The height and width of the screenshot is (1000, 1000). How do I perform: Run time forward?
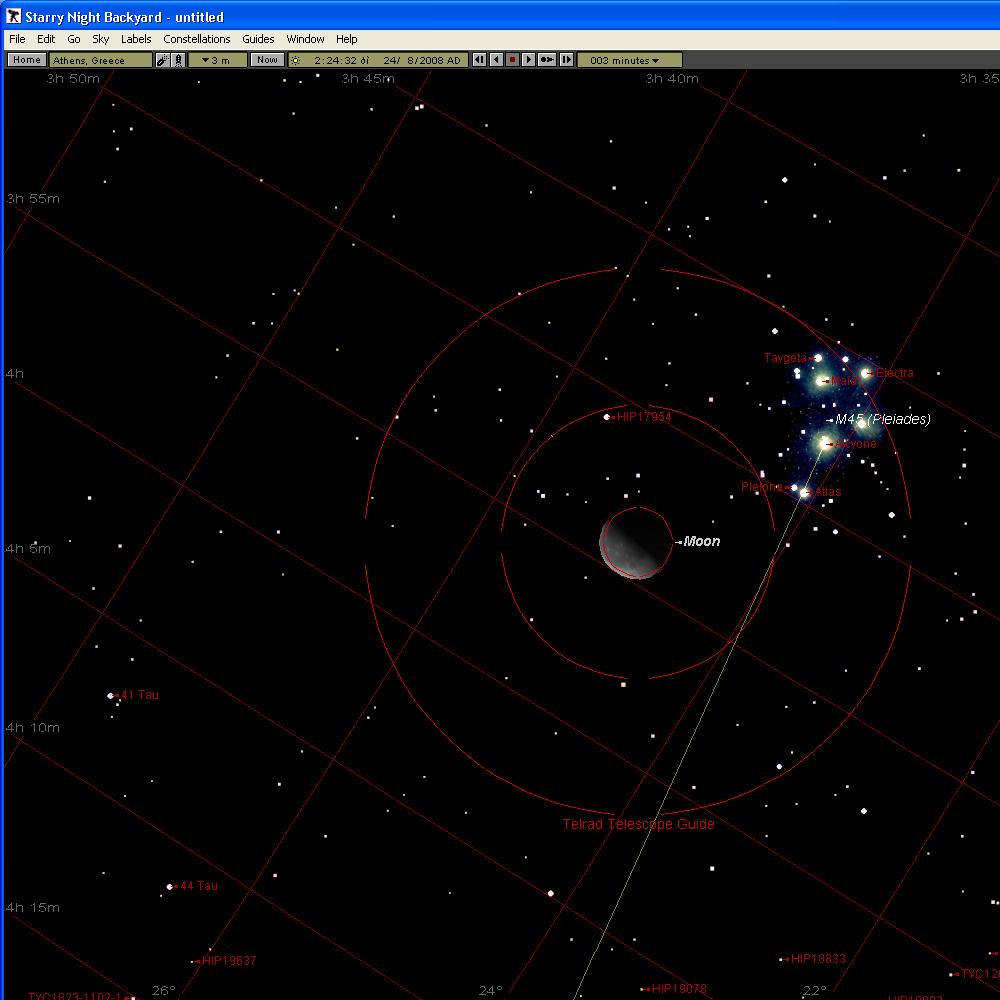pos(528,60)
